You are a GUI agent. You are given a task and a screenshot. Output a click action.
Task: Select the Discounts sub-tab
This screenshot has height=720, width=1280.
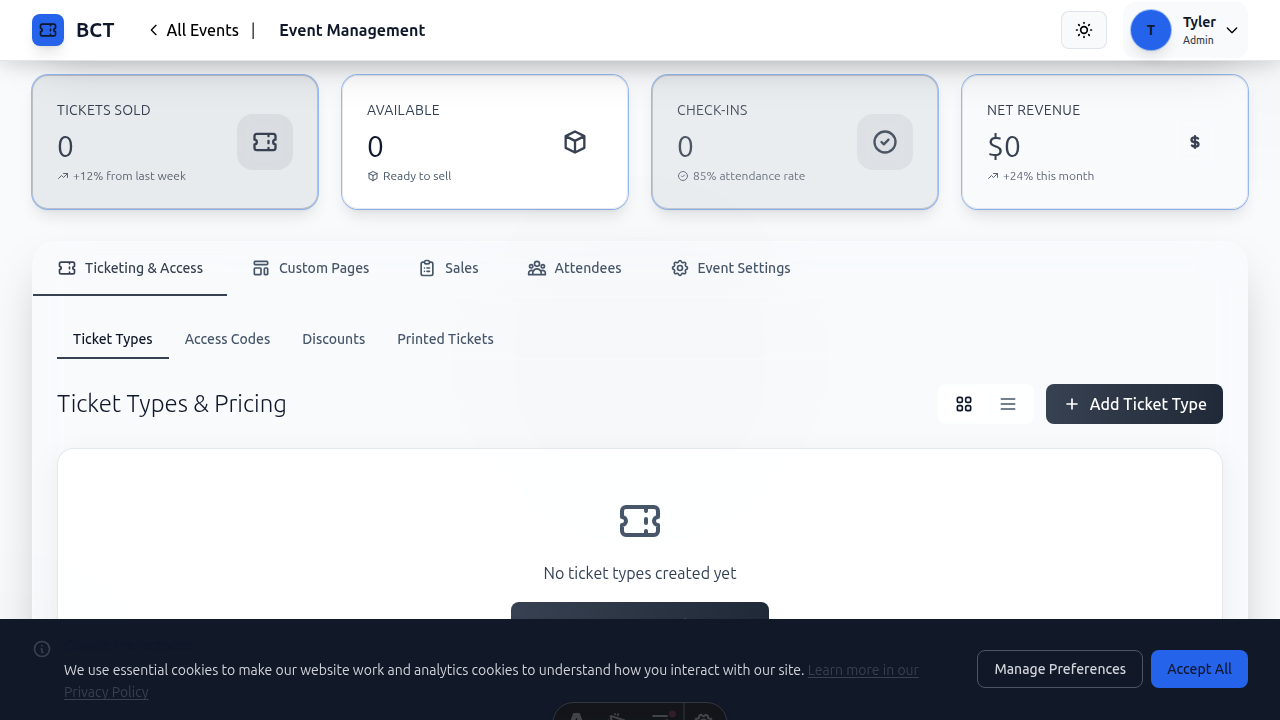333,339
